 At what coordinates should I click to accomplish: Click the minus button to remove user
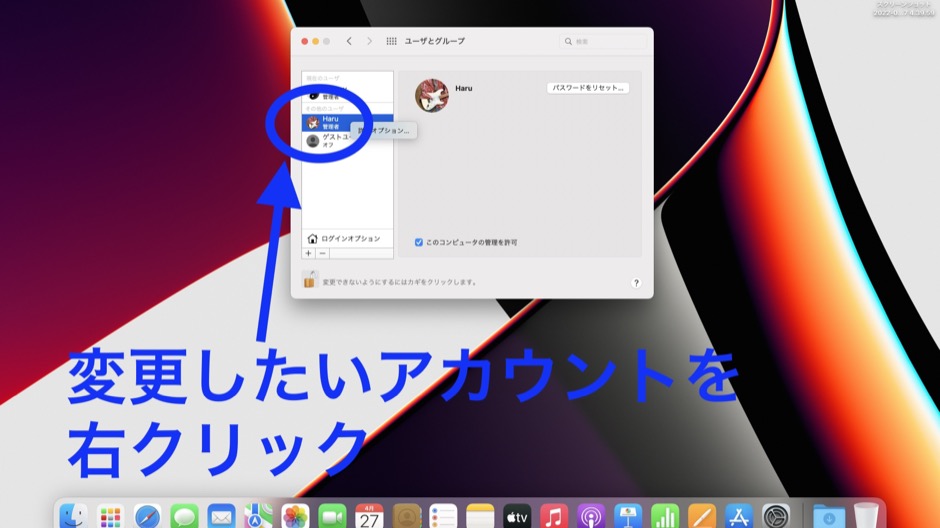click(x=322, y=254)
